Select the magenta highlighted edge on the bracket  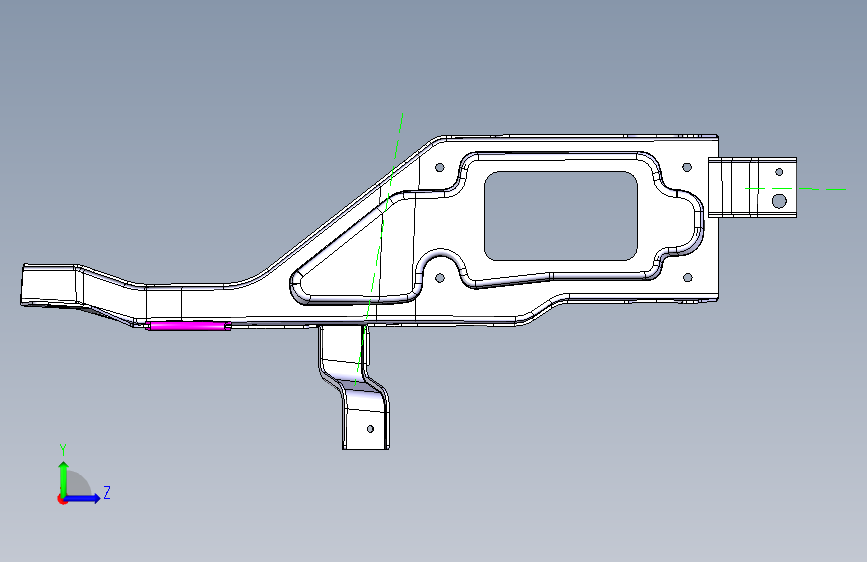pyautogui.click(x=189, y=326)
